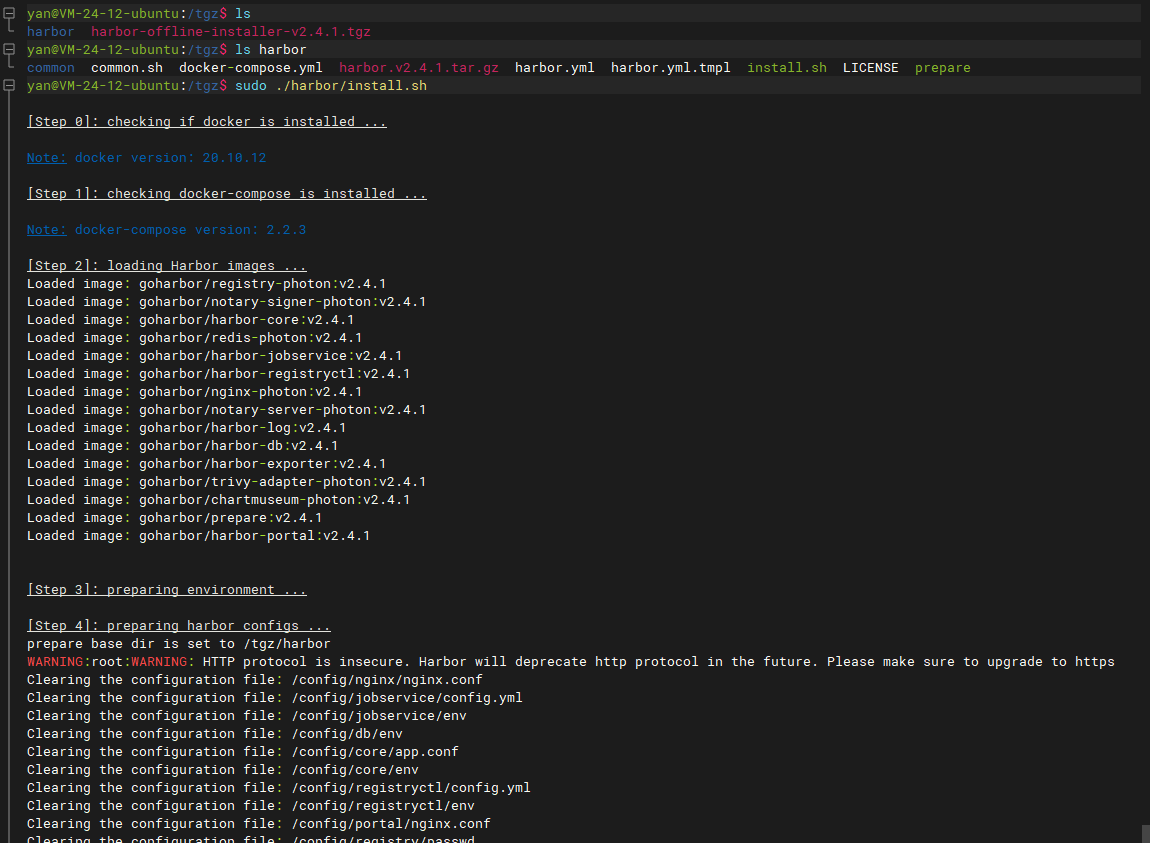The image size is (1150, 843).
Task: Click the goharbor/notary-server-photon:v2.4.1 line
Action: pos(227,409)
